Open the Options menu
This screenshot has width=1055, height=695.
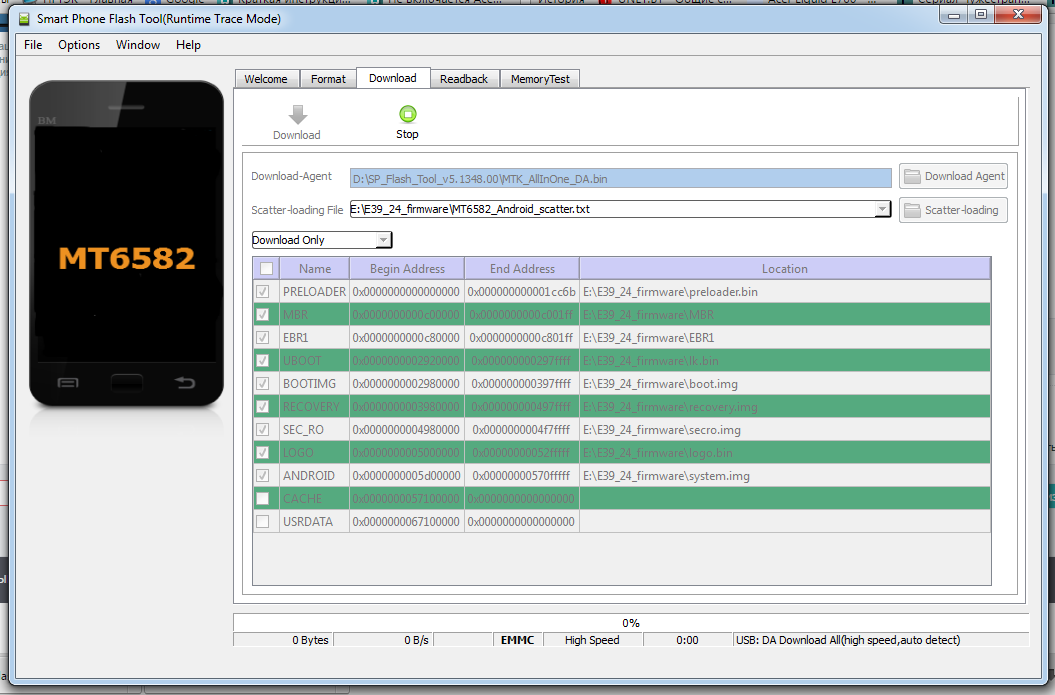(79, 45)
